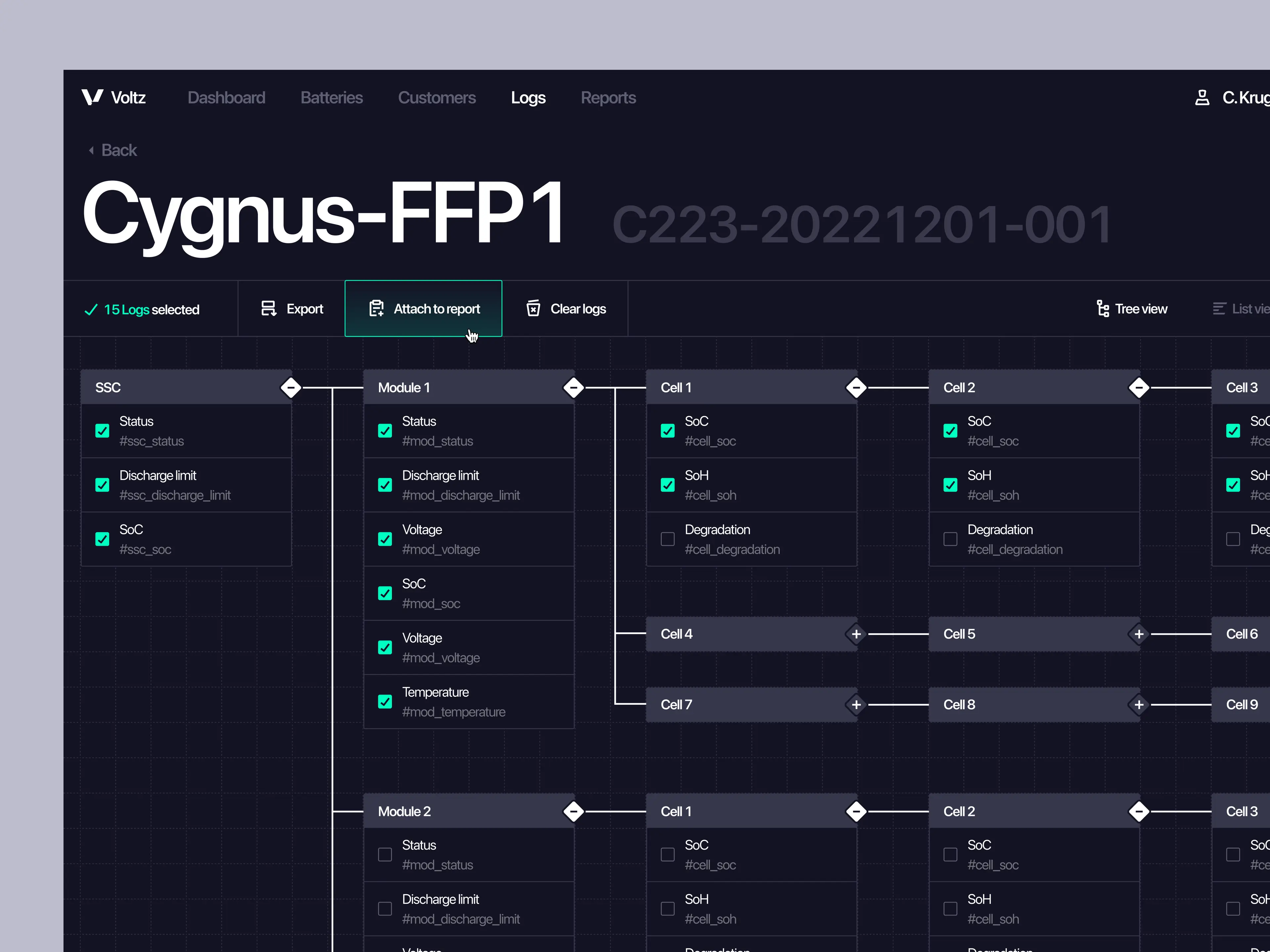Expand the Cell 5 node
Screen dimensions: 1270x952
pos(1139,634)
